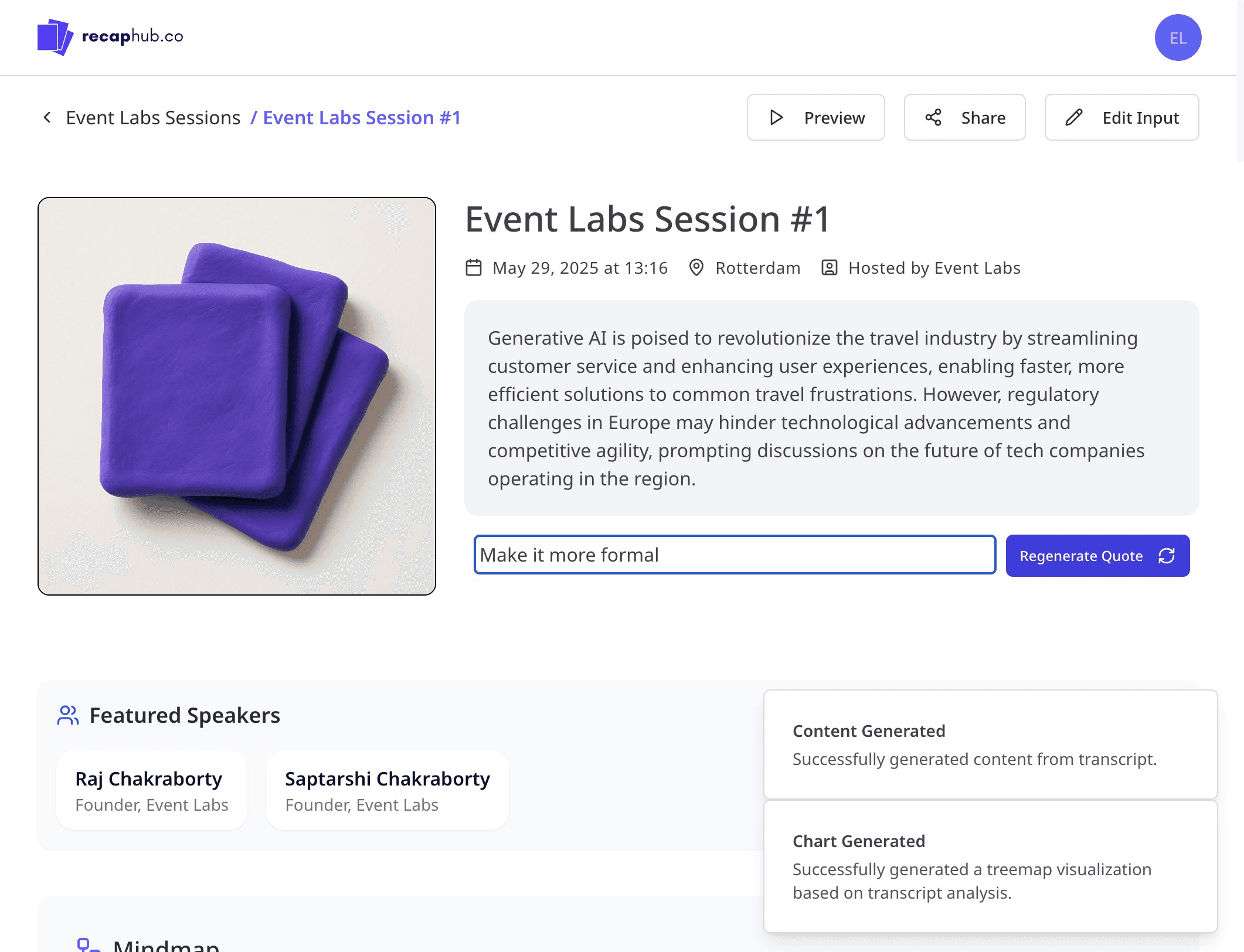Viewport: 1244px width, 952px height.
Task: Select Event Labs Session #1 breadcrumb
Action: [x=362, y=118]
